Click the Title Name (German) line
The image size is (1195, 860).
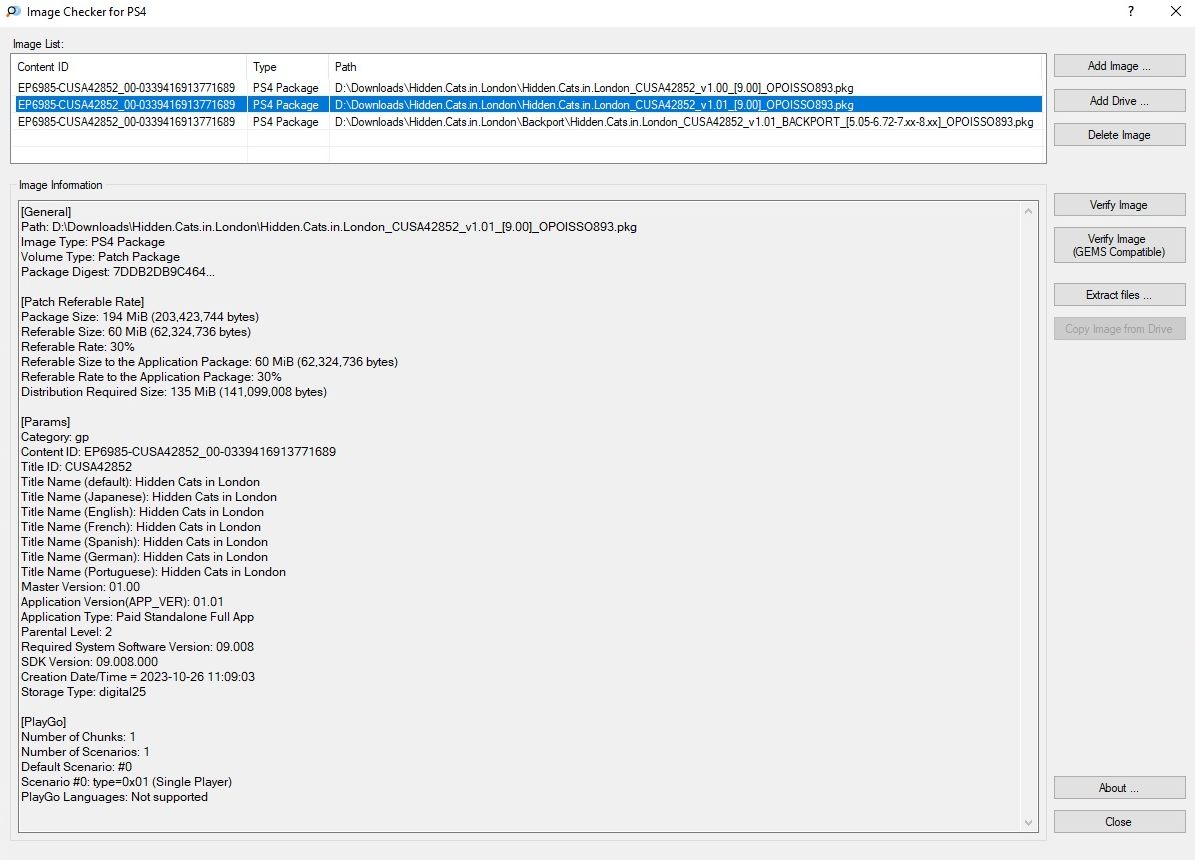(144, 557)
